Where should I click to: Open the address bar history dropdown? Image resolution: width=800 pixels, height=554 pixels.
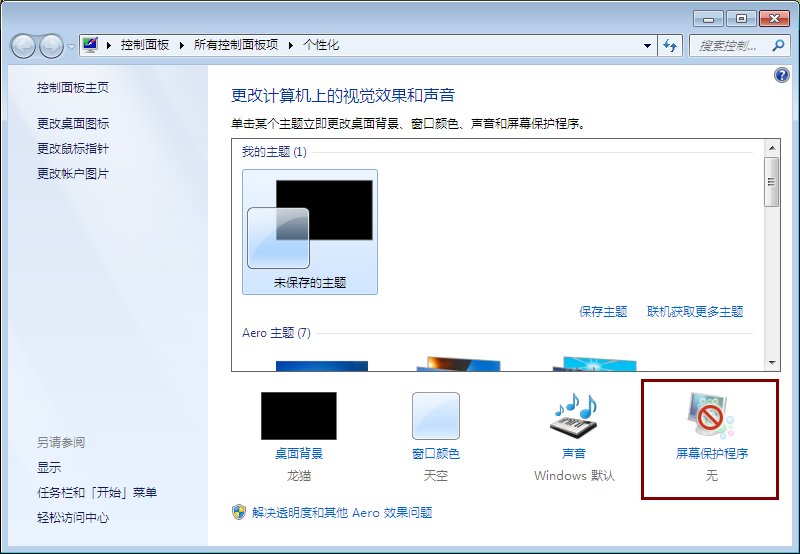(x=647, y=45)
